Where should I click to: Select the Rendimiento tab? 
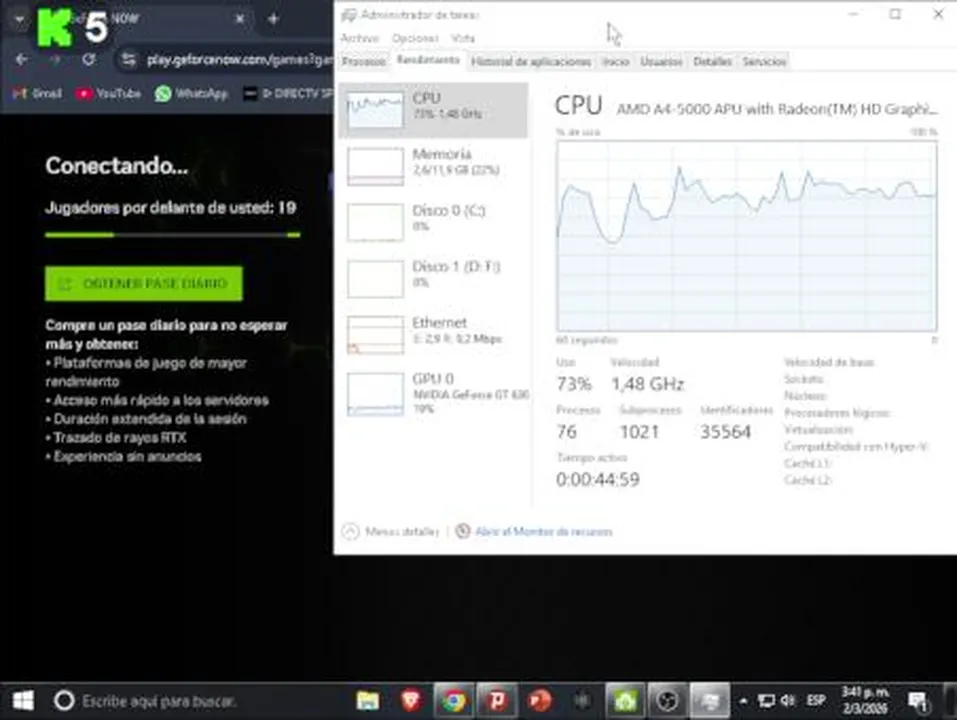click(428, 60)
